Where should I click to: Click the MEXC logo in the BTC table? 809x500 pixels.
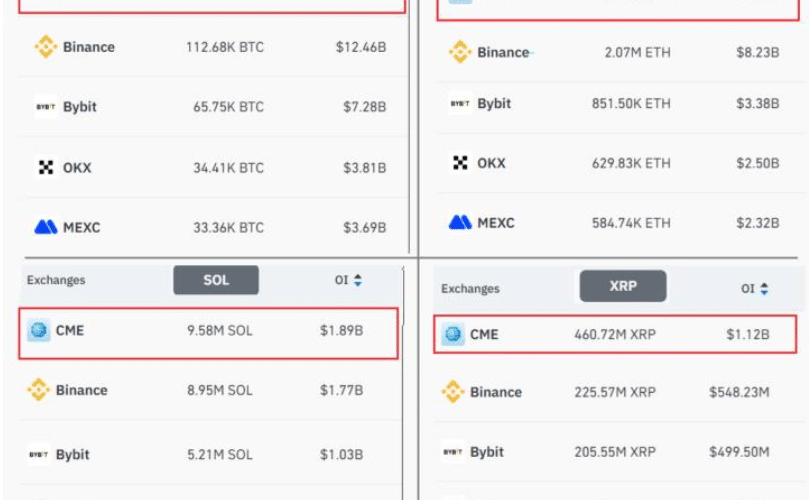45,227
